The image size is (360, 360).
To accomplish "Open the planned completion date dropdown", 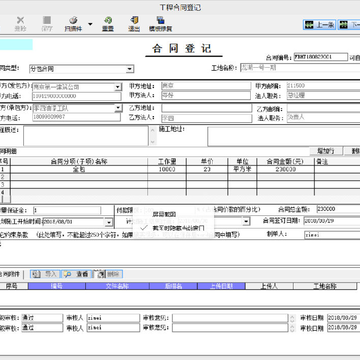I will 246,221.
